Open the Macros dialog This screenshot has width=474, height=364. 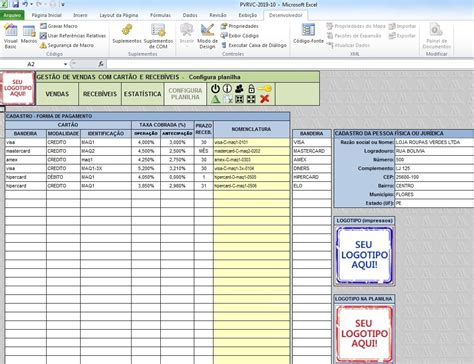pyautogui.click(x=29, y=35)
